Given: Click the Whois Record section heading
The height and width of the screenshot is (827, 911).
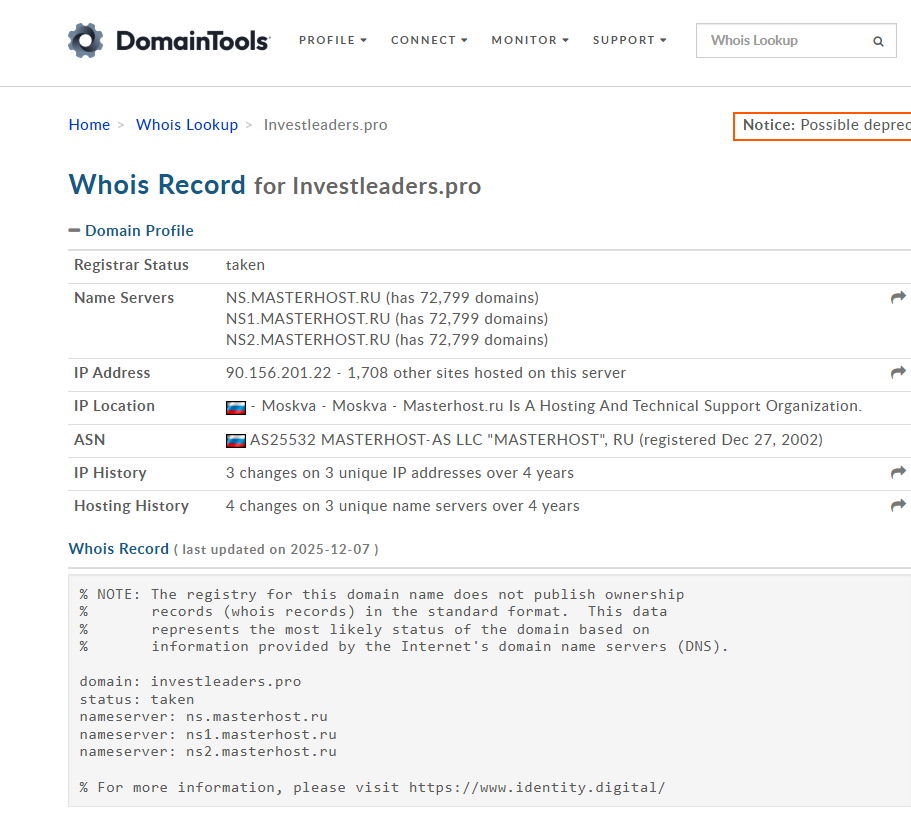Looking at the screenshot, I should (x=118, y=549).
